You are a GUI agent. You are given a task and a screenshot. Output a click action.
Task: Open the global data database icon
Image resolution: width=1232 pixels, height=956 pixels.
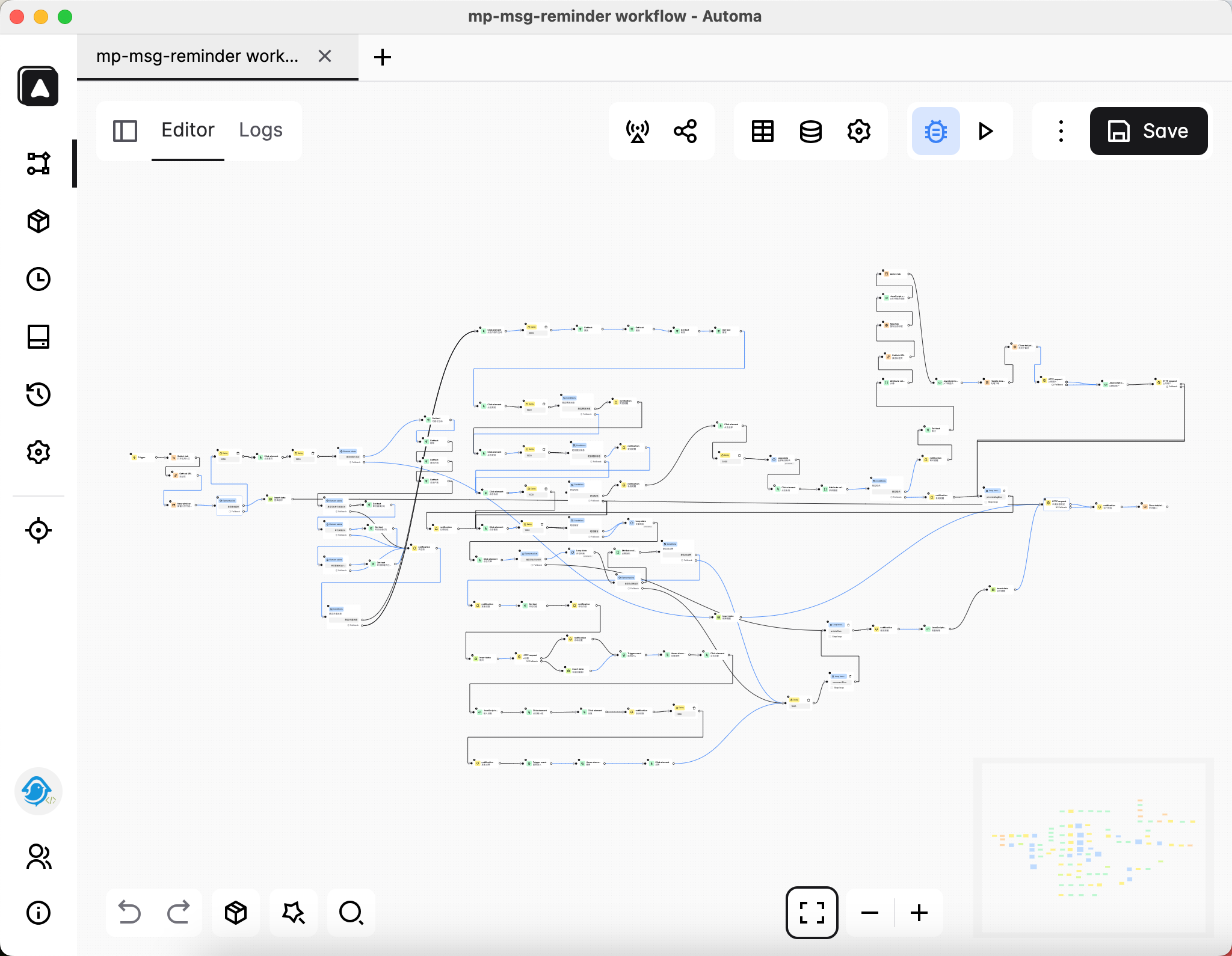810,131
